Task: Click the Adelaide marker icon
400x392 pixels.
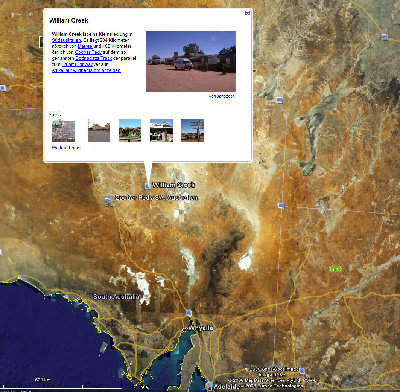Action: click(x=209, y=386)
